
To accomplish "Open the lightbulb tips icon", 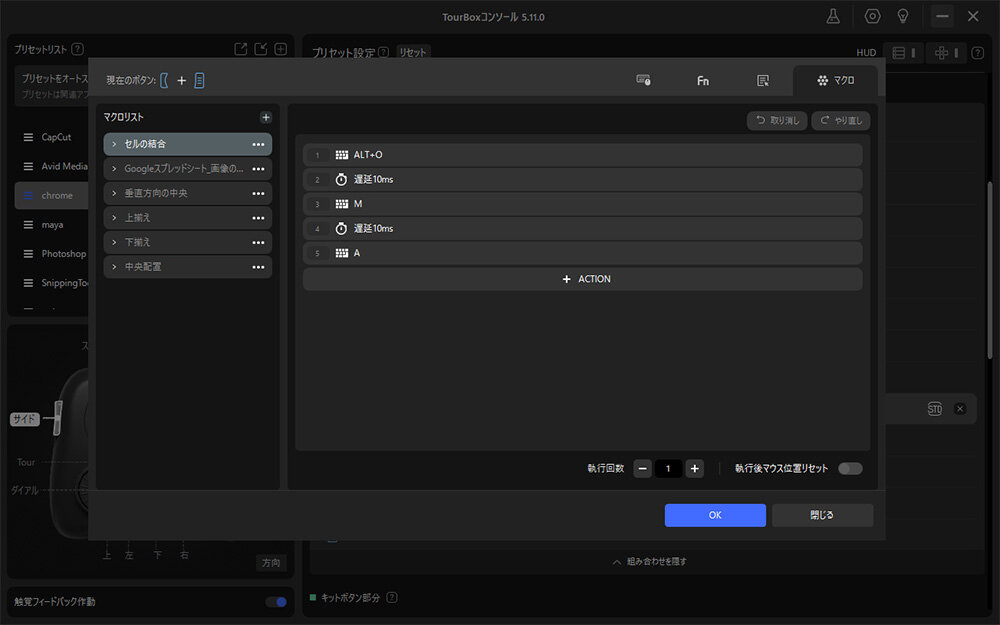I will click(902, 17).
